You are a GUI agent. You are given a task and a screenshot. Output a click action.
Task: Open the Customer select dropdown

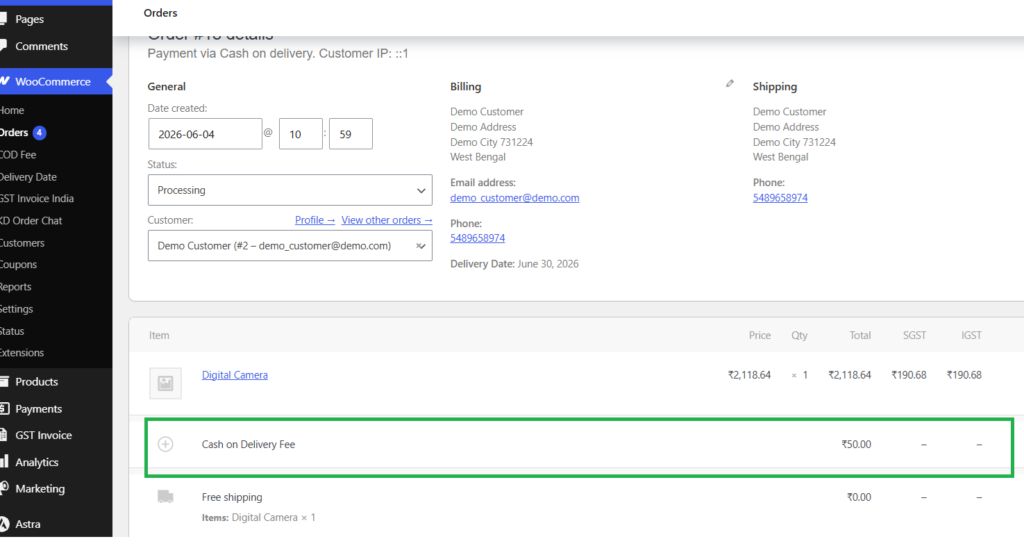tap(290, 246)
